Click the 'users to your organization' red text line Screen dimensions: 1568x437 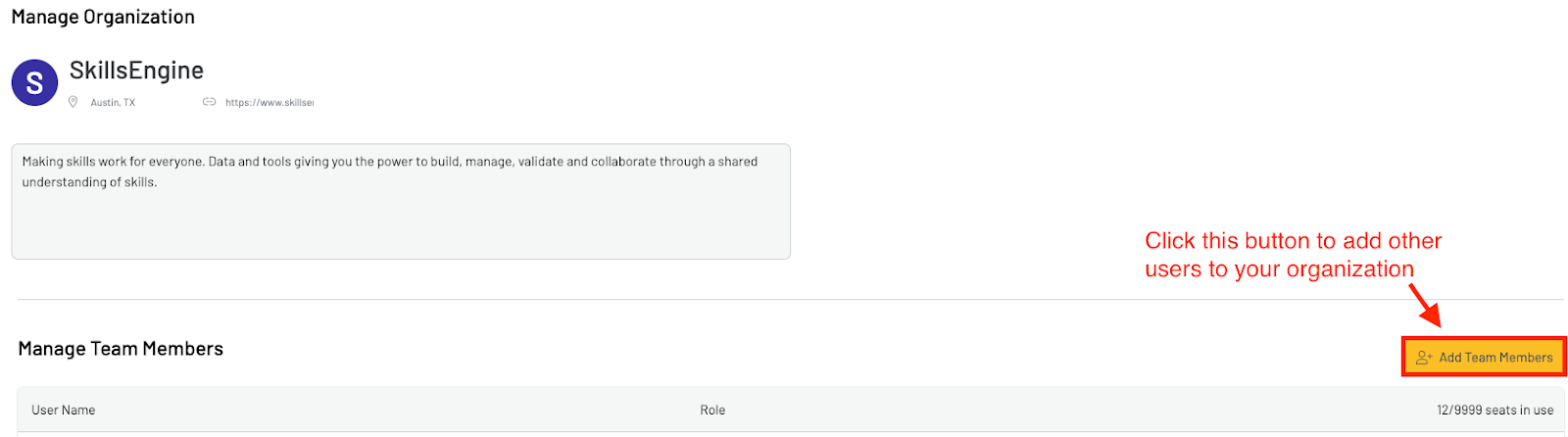point(1279,269)
